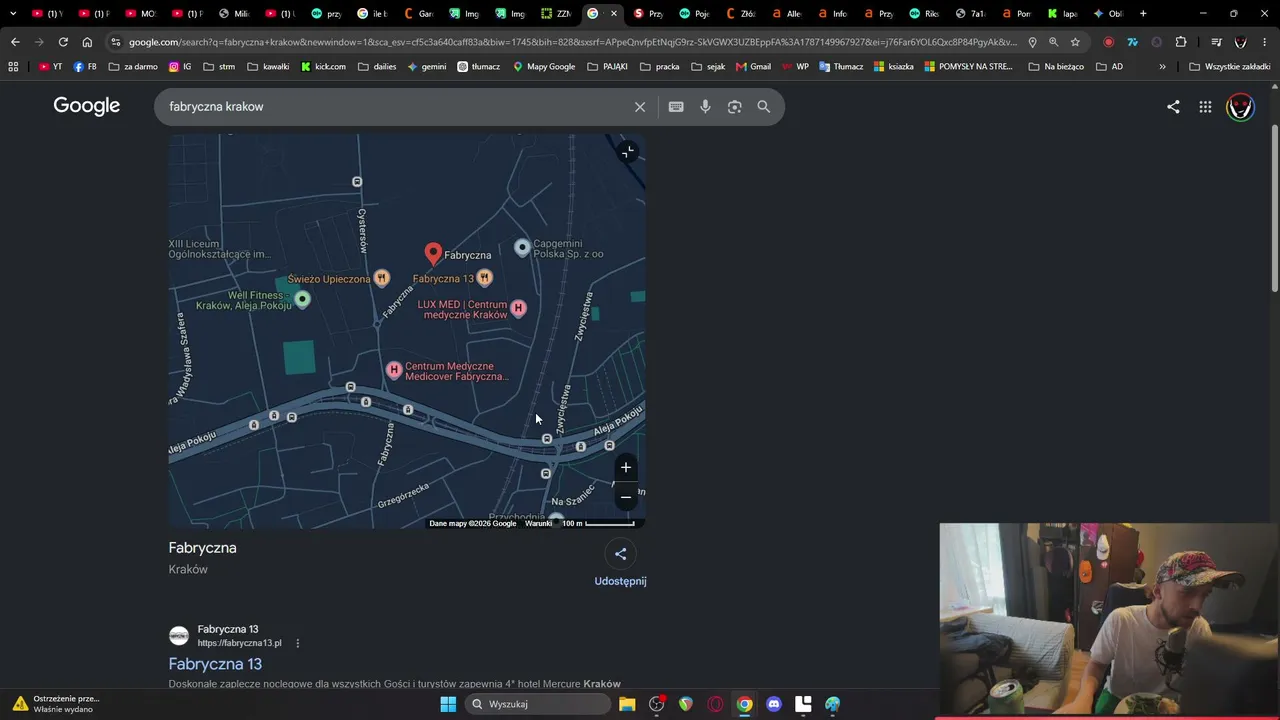Open the on-screen keyboard input tool
The width and height of the screenshot is (1280, 720).
(676, 107)
